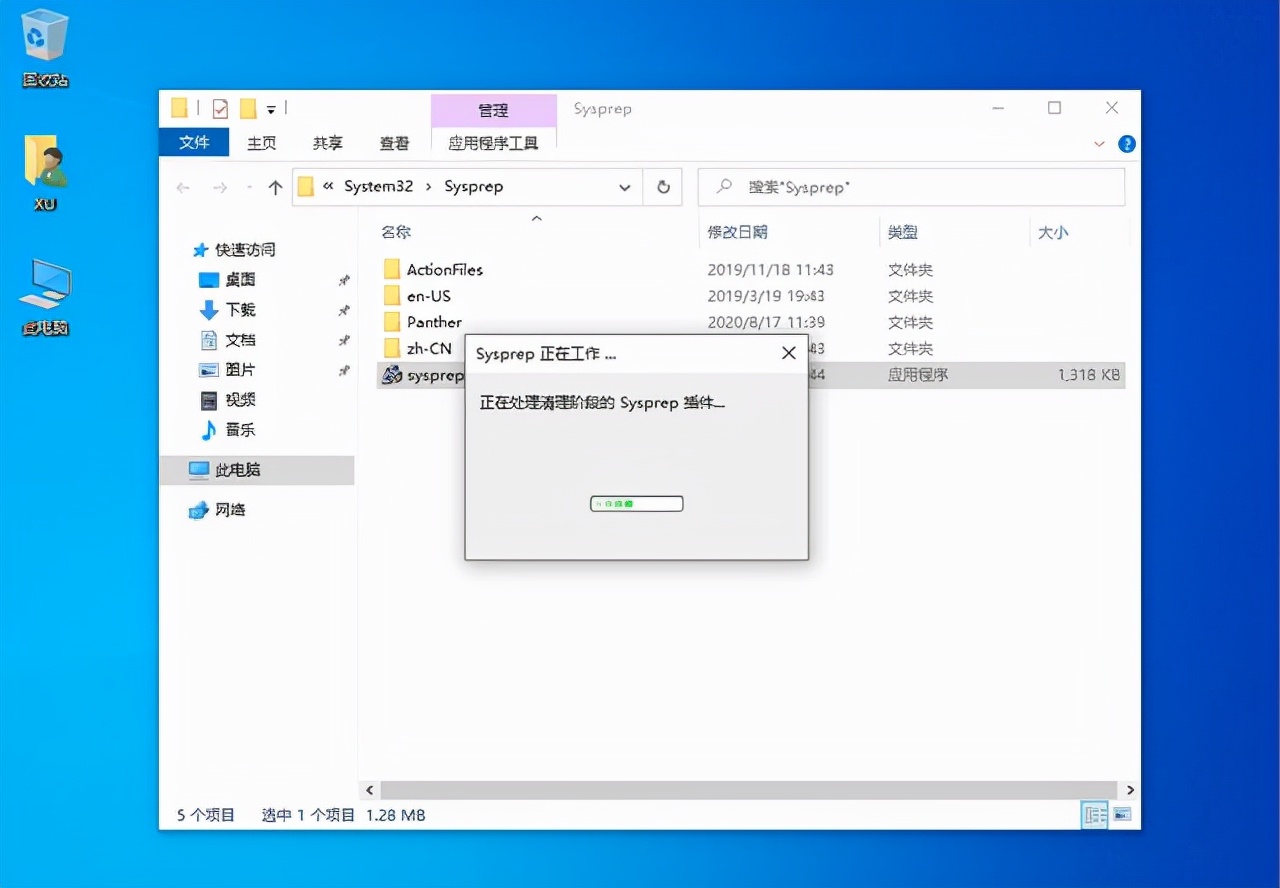The width and height of the screenshot is (1280, 888).
Task: Click the refresh icon in the address bar
Action: tap(663, 186)
